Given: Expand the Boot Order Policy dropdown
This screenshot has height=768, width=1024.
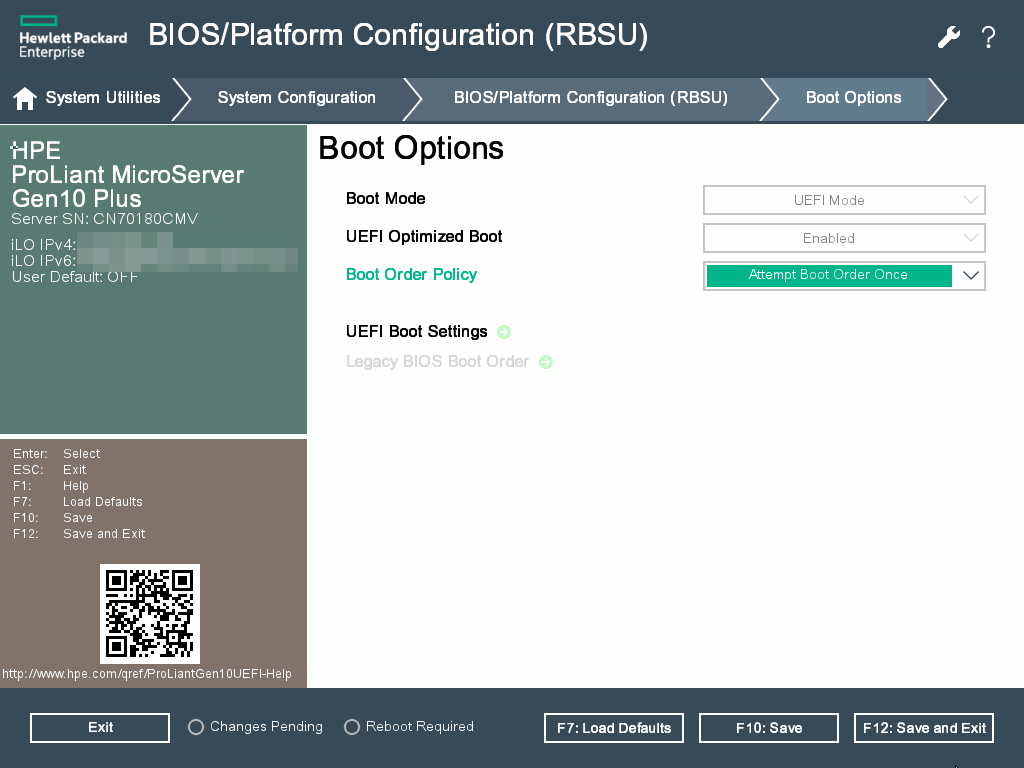Looking at the screenshot, I should click(844, 276).
